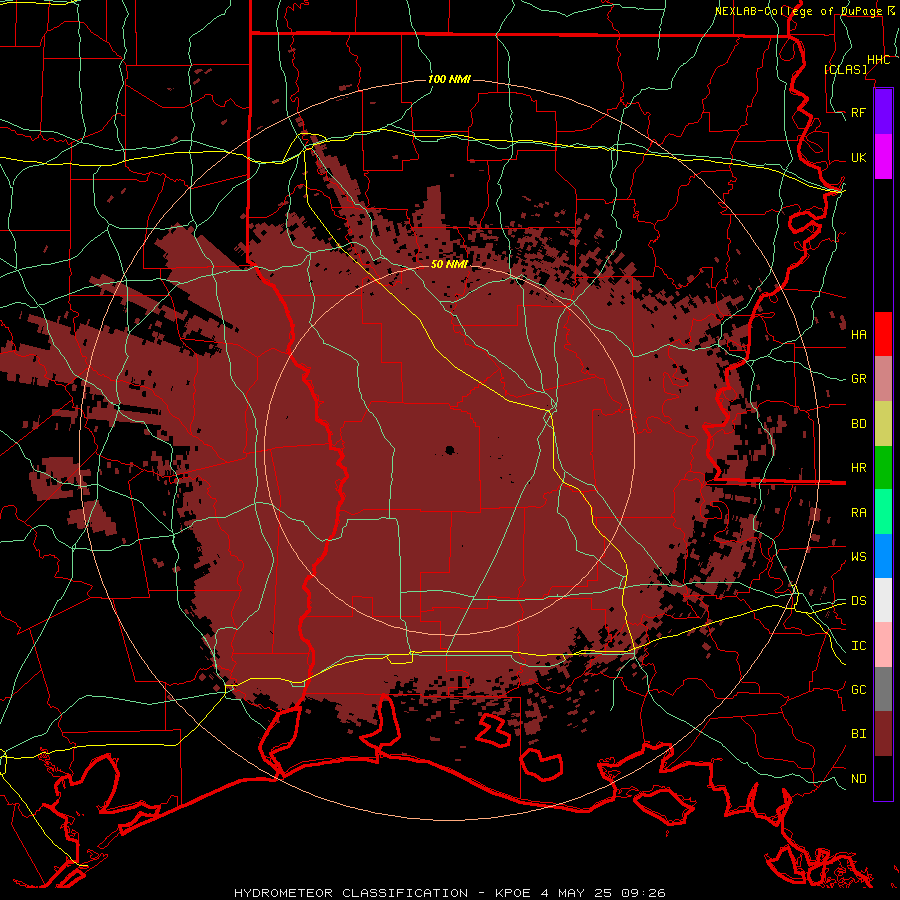Click the 100 NMI range ring label
The width and height of the screenshot is (900, 900).
449,79
